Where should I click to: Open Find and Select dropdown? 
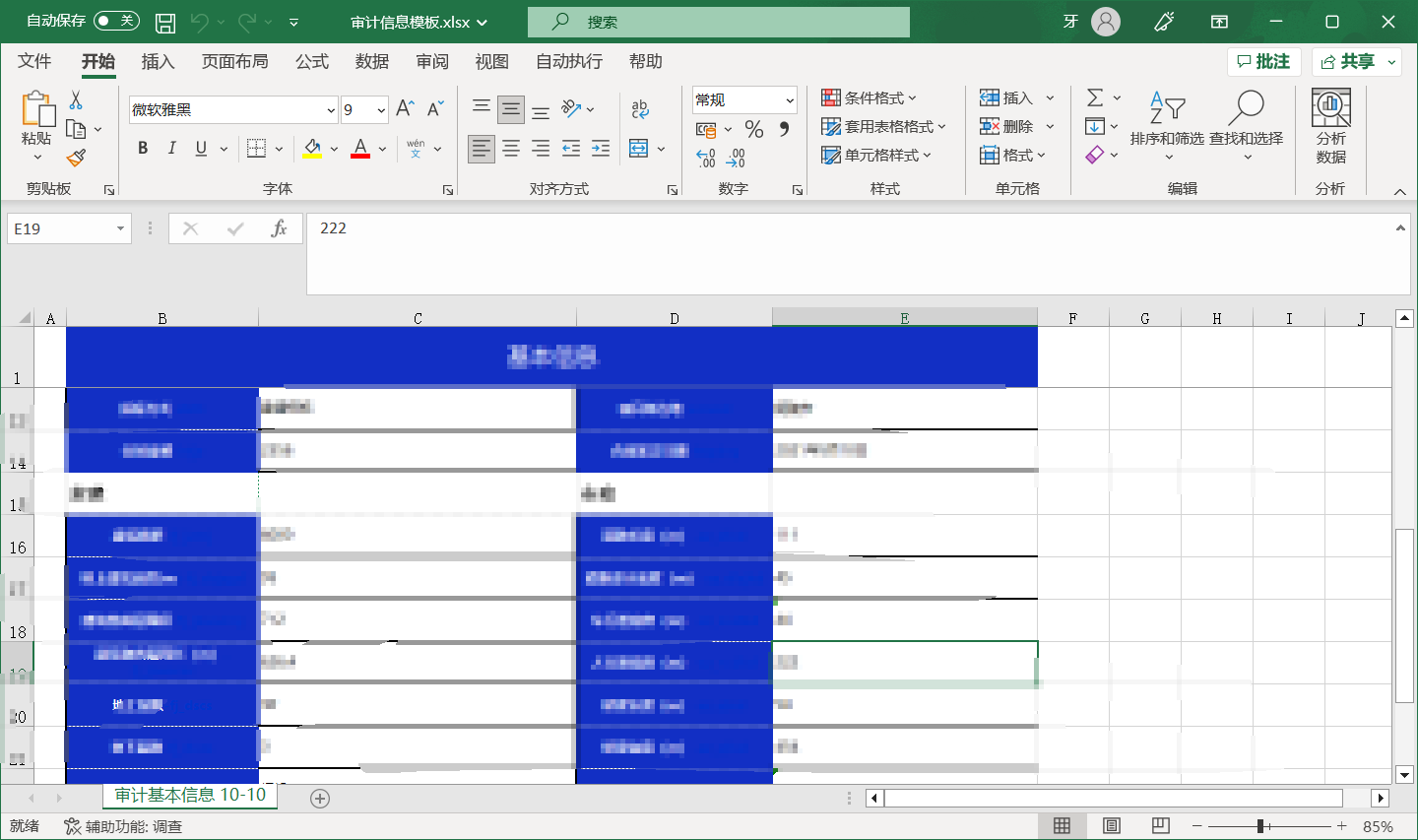[x=1246, y=126]
